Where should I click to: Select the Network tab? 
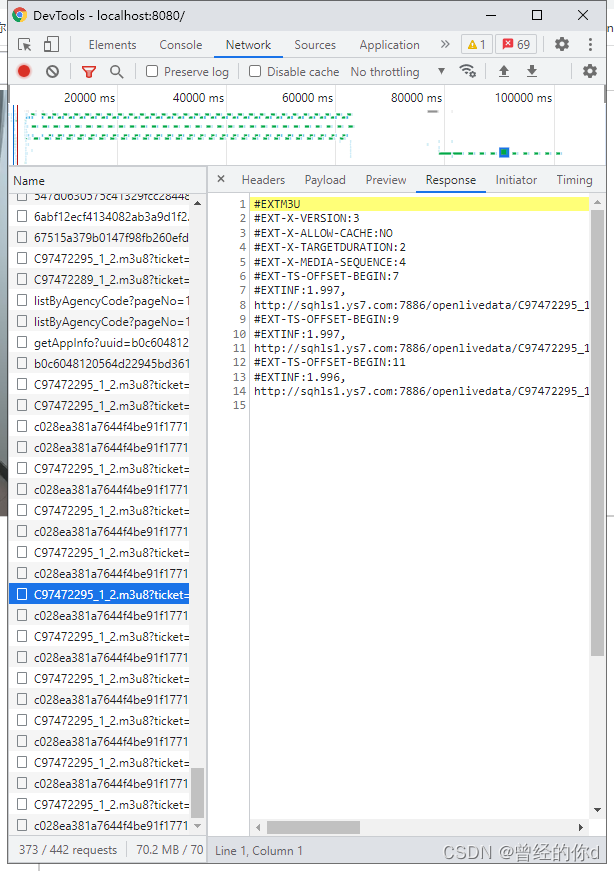[x=248, y=45]
